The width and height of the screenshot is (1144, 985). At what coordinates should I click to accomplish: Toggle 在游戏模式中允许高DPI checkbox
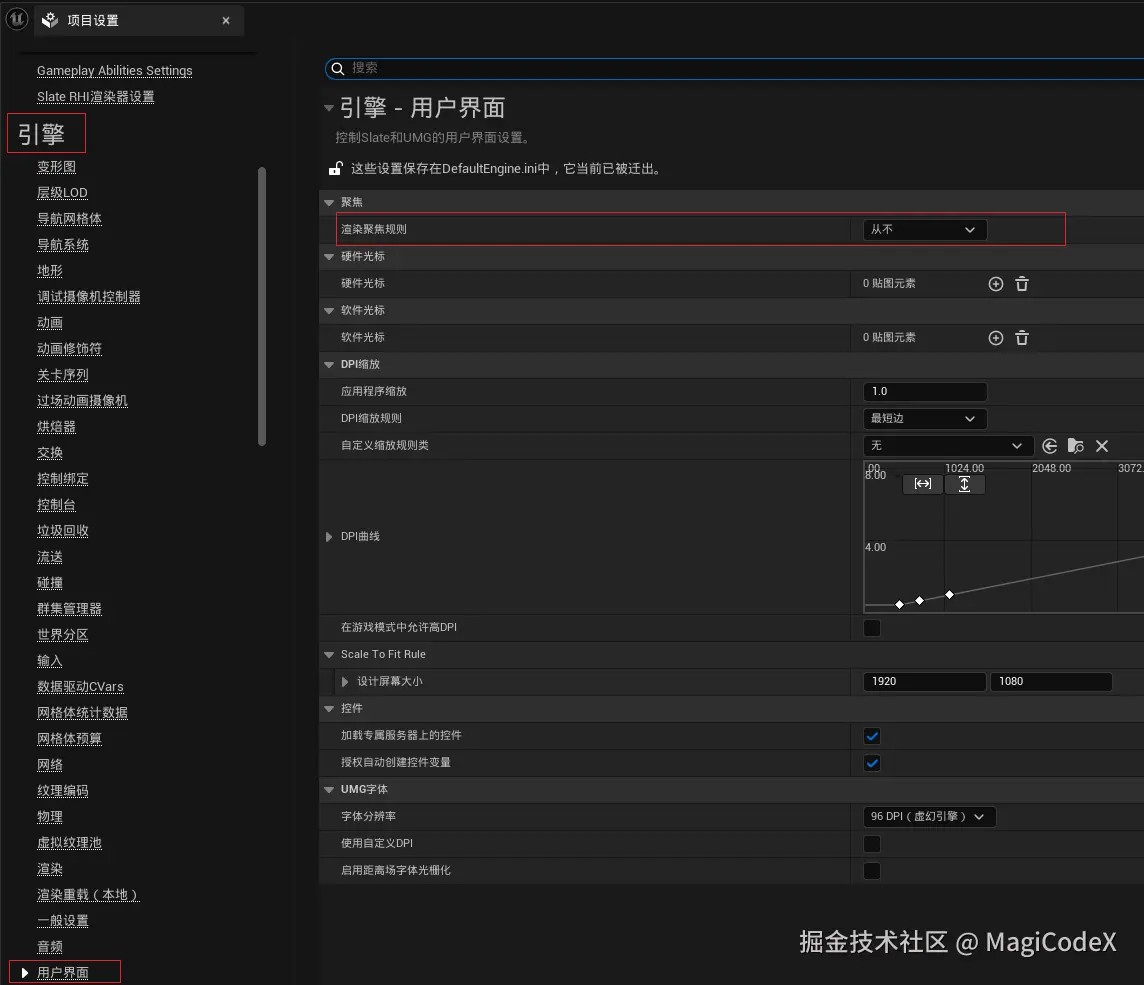[872, 627]
